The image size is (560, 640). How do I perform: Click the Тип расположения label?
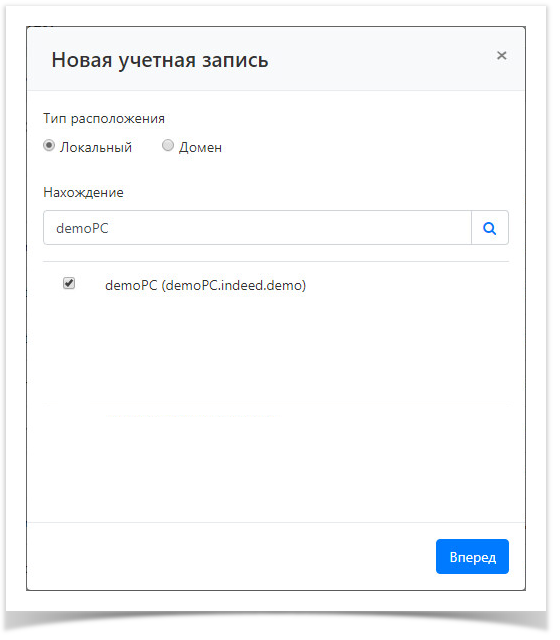click(105, 120)
